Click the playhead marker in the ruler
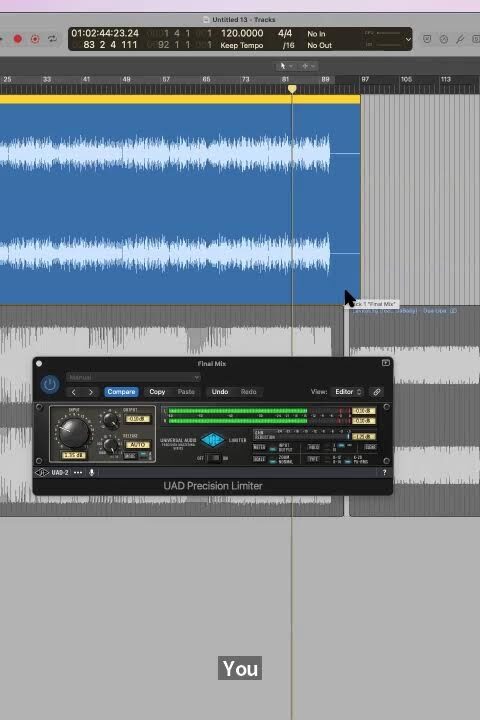 292,89
